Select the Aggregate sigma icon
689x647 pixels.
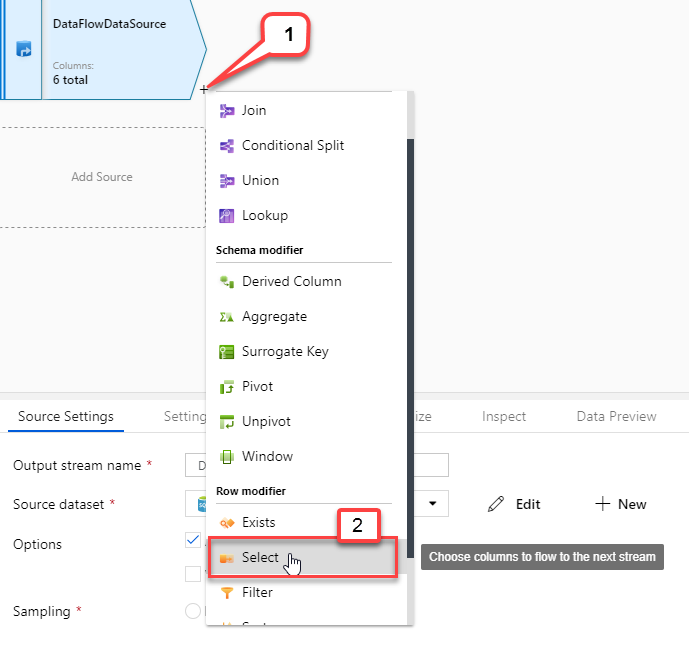pyautogui.click(x=226, y=317)
